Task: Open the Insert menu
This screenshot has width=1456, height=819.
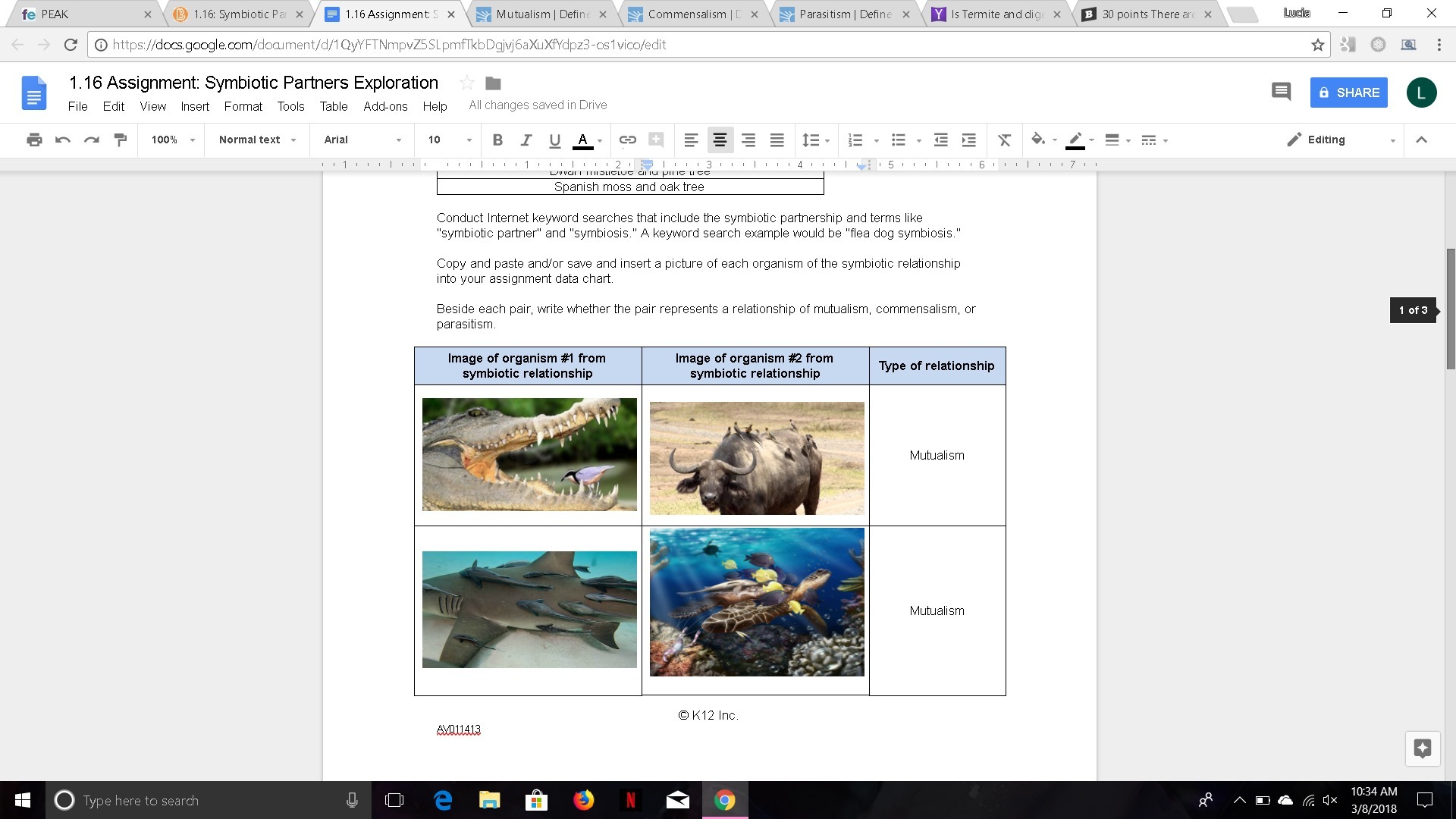Action: pos(194,106)
